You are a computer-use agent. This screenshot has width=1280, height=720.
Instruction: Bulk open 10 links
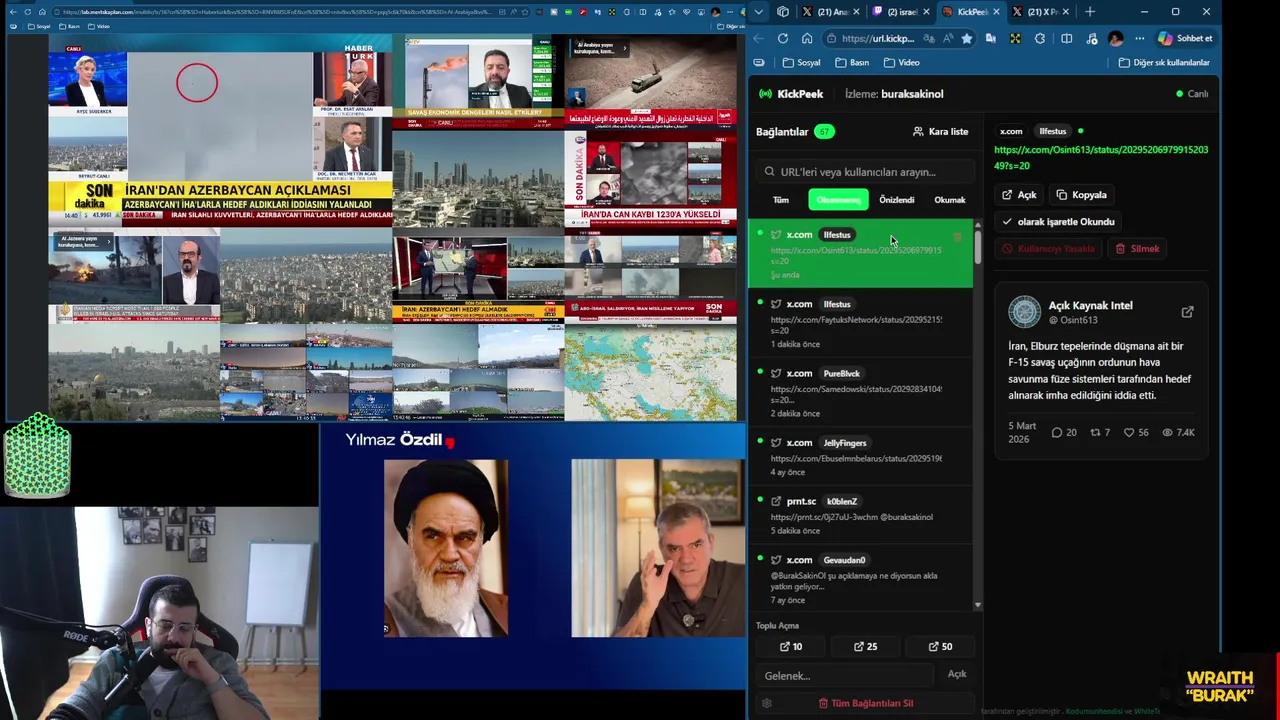tap(791, 647)
